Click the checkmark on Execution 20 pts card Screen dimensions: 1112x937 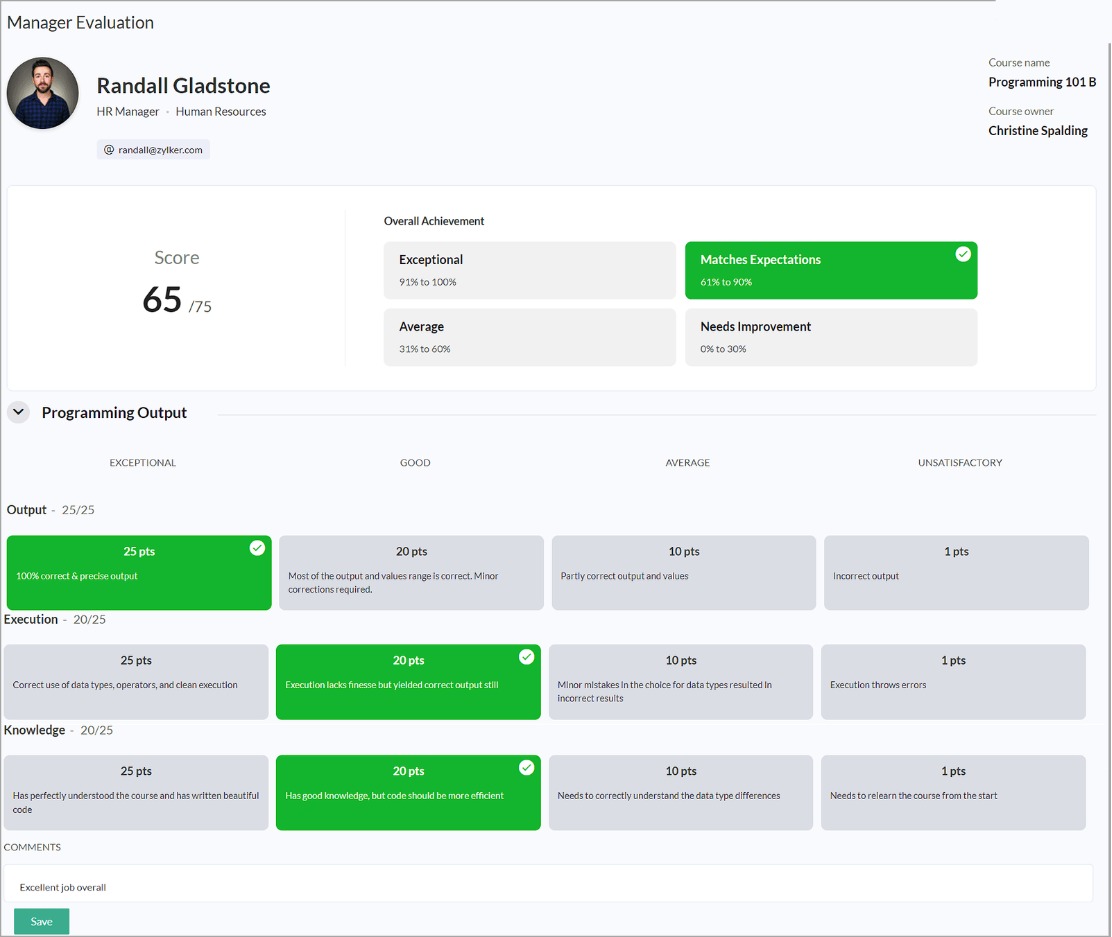pyautogui.click(x=527, y=657)
